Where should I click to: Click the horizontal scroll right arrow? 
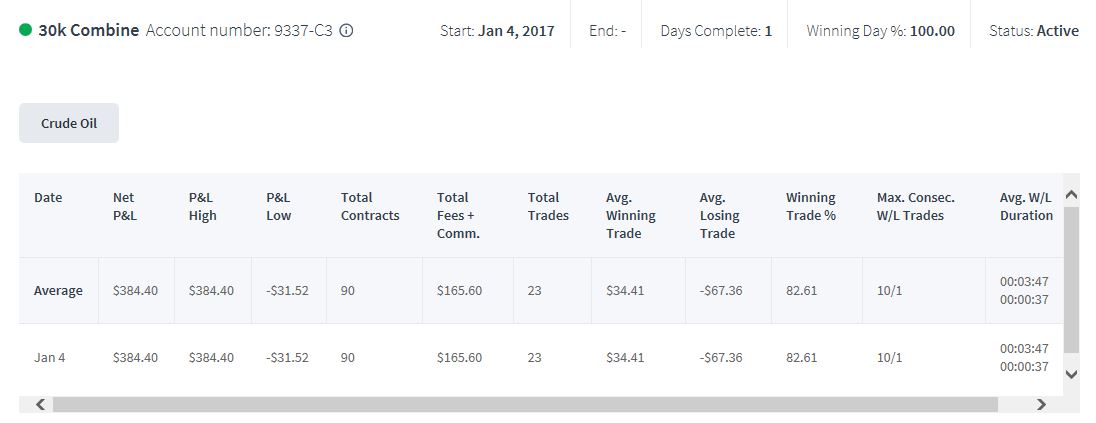1041,404
